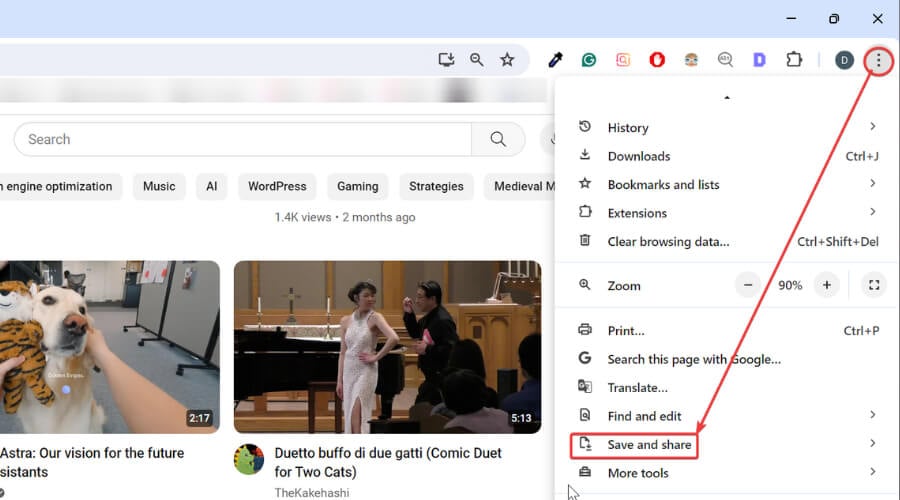Screen dimensions: 900x500
Task: Select the Gaming filter chip
Action: (x=358, y=187)
